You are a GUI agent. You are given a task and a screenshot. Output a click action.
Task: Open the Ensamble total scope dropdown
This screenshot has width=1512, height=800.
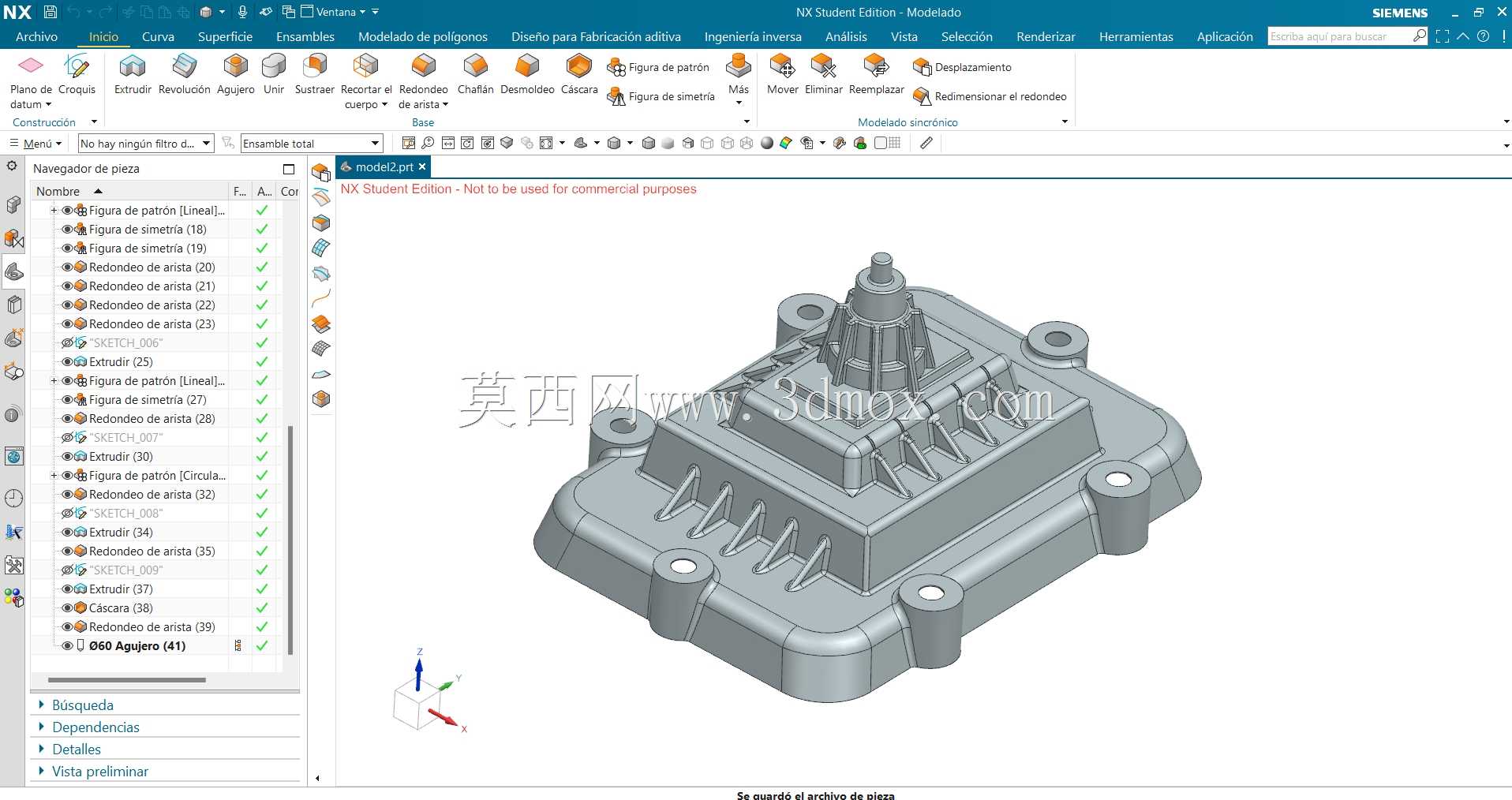(312, 144)
